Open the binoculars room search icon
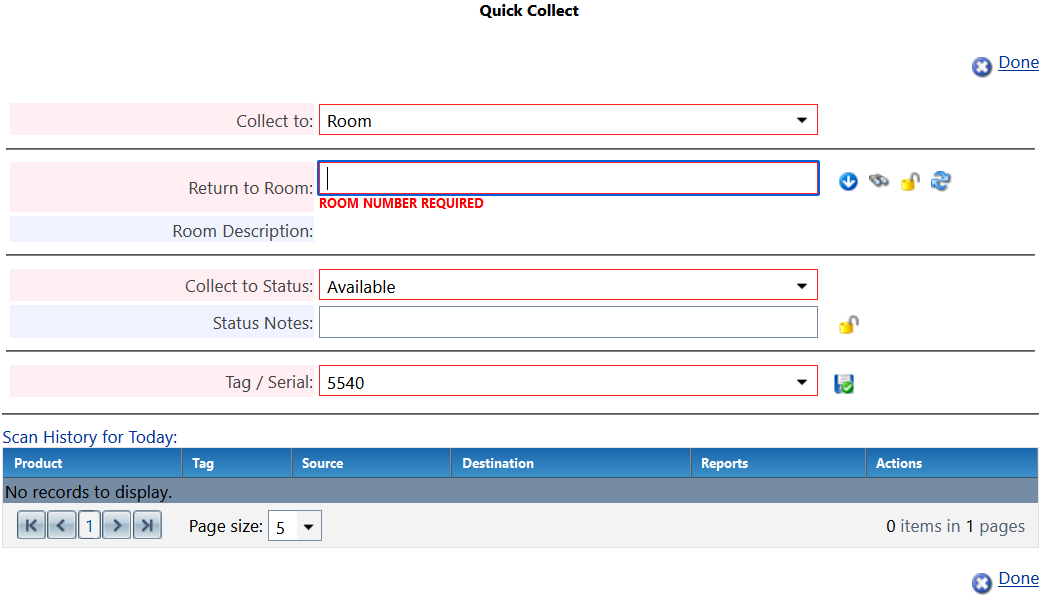This screenshot has height=598, width=1047. tap(879, 181)
